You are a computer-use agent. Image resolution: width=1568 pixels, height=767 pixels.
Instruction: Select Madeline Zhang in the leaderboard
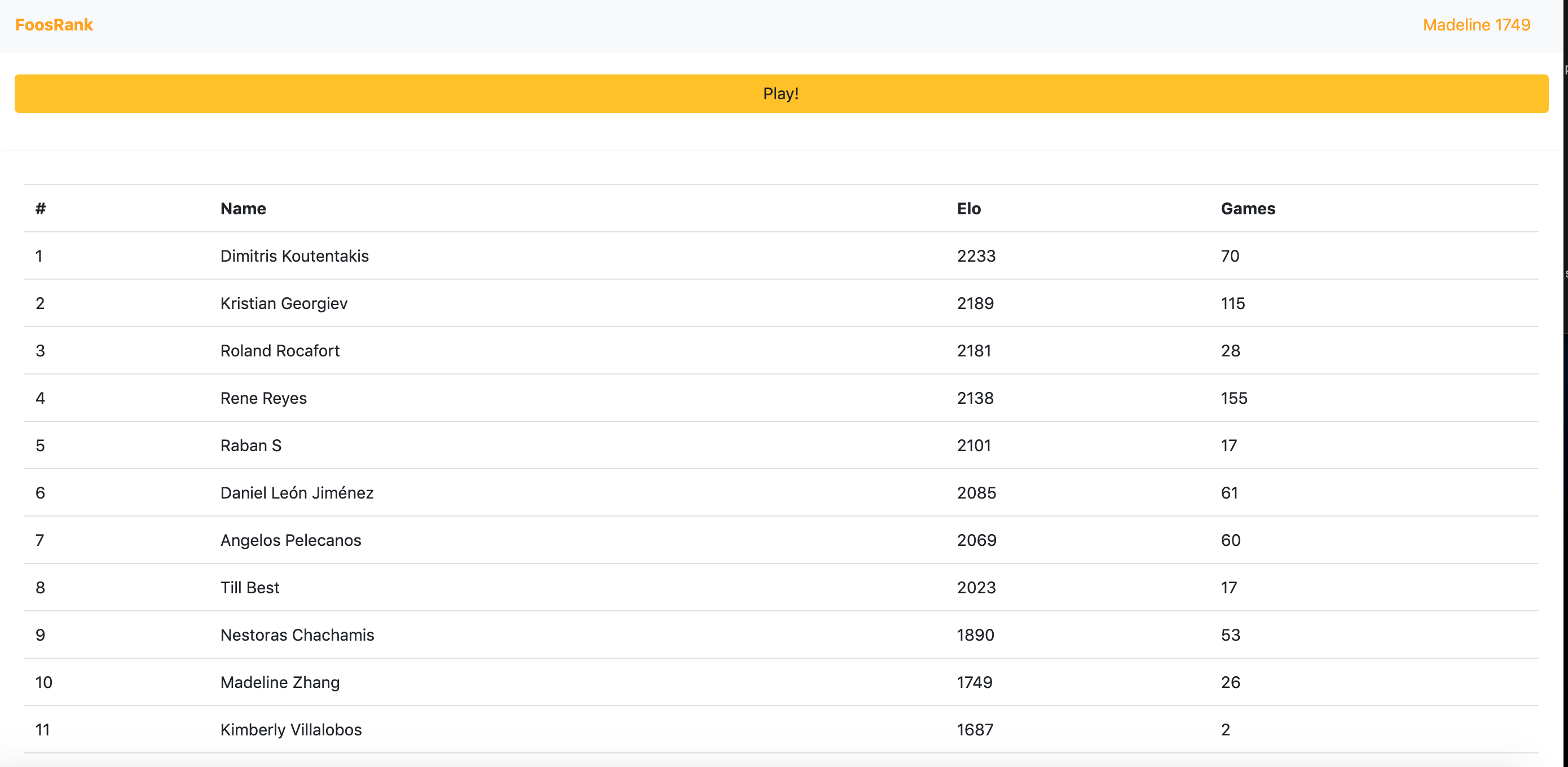tap(279, 682)
